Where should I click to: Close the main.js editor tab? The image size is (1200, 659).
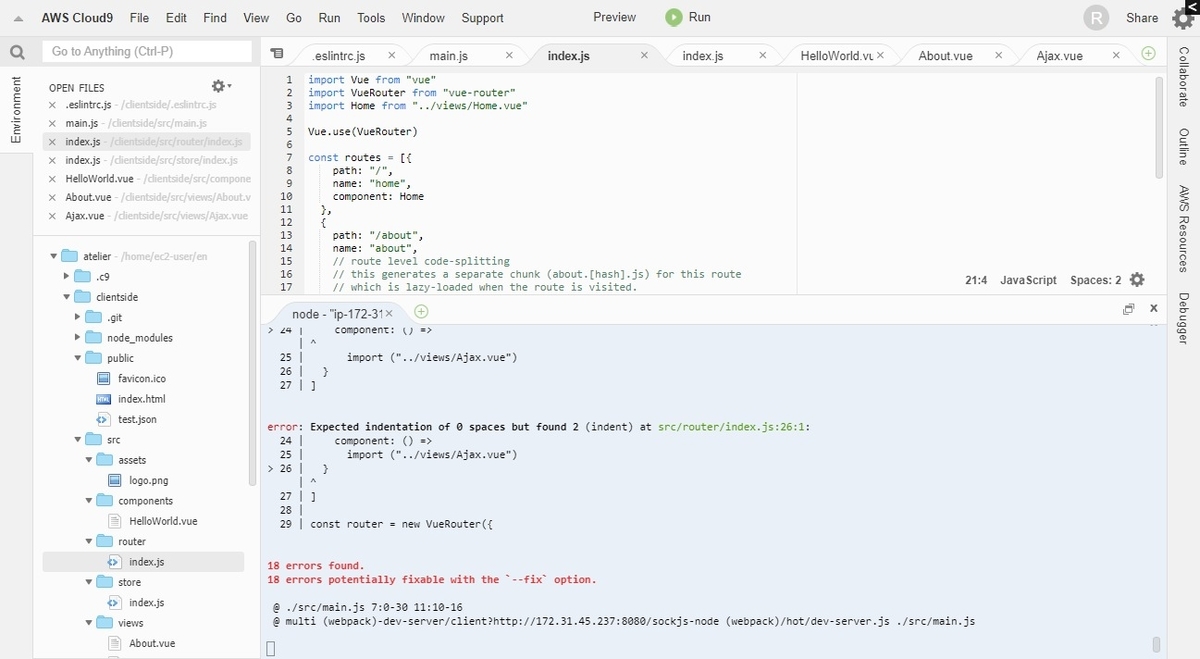click(x=509, y=56)
